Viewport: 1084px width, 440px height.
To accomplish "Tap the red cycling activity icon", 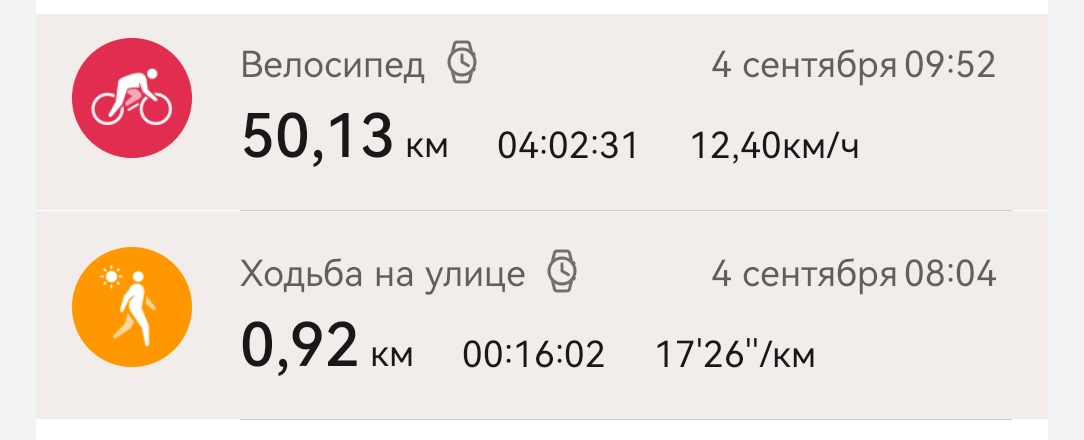I will 132,100.
